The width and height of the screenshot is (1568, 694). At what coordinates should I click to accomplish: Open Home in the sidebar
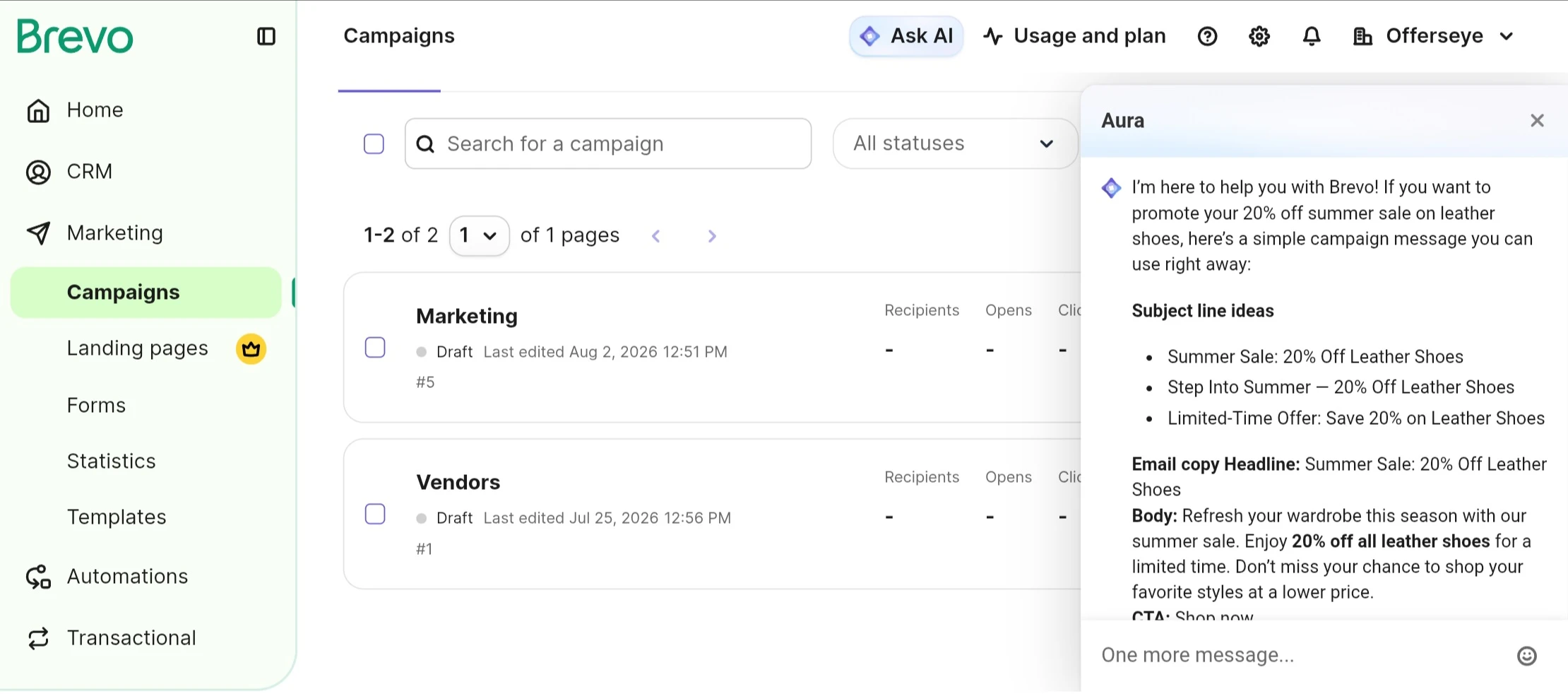click(95, 110)
